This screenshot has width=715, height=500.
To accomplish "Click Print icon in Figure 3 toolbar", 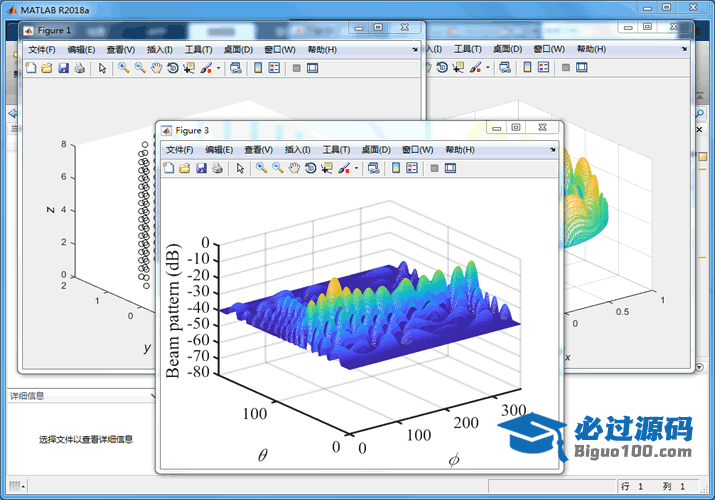I will [x=218, y=168].
